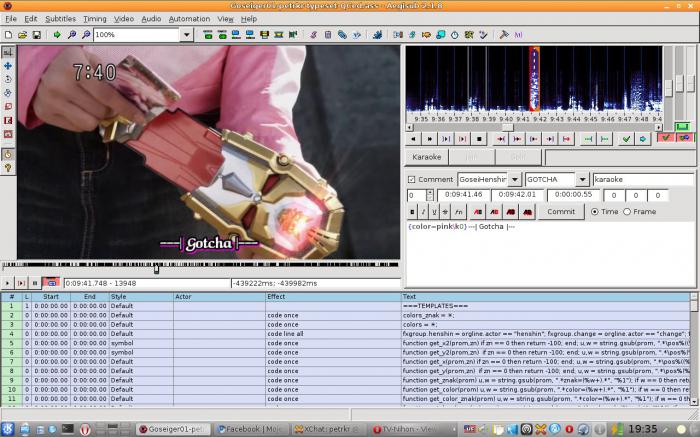Choose outline color with third AB button

(511, 212)
